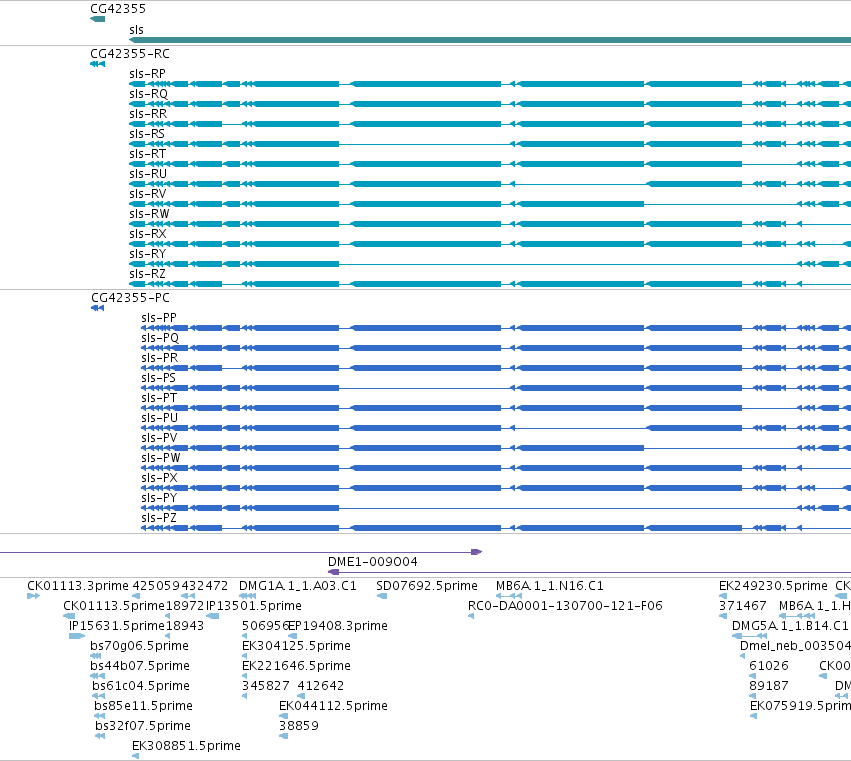Click the IP15631.5prime EST label

[117, 626]
